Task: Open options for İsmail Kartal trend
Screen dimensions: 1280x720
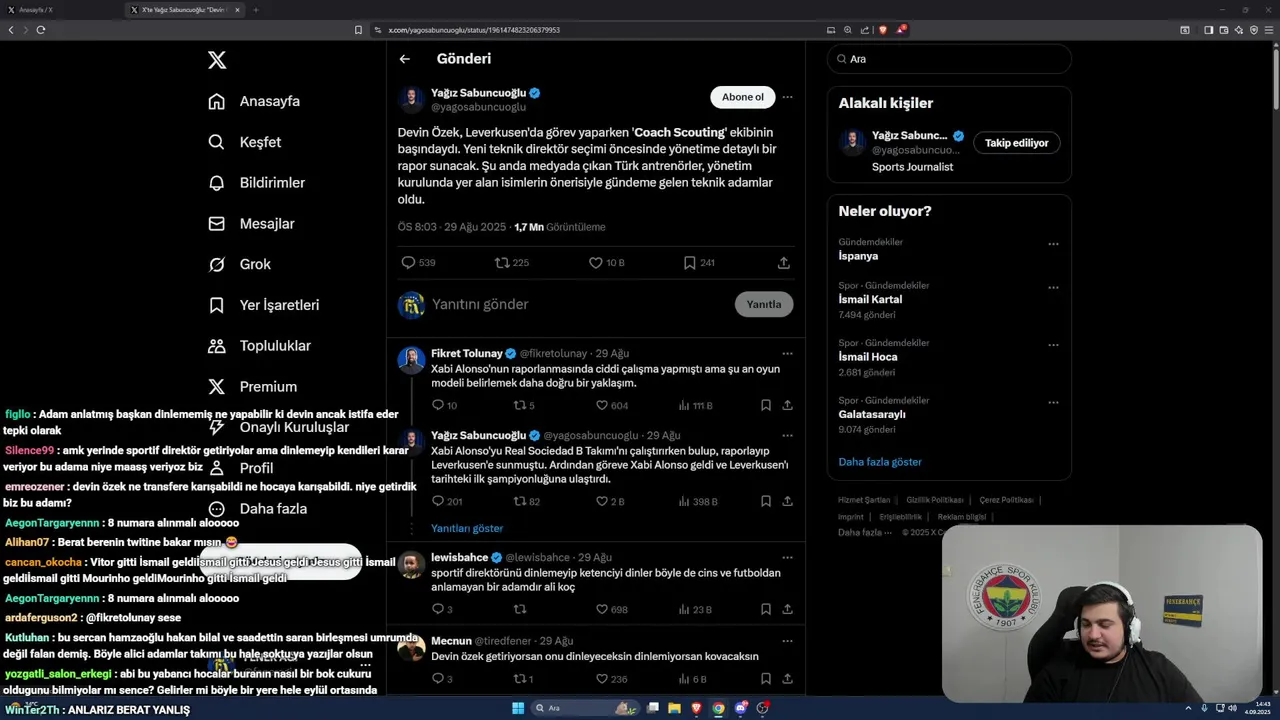Action: pyautogui.click(x=1053, y=287)
